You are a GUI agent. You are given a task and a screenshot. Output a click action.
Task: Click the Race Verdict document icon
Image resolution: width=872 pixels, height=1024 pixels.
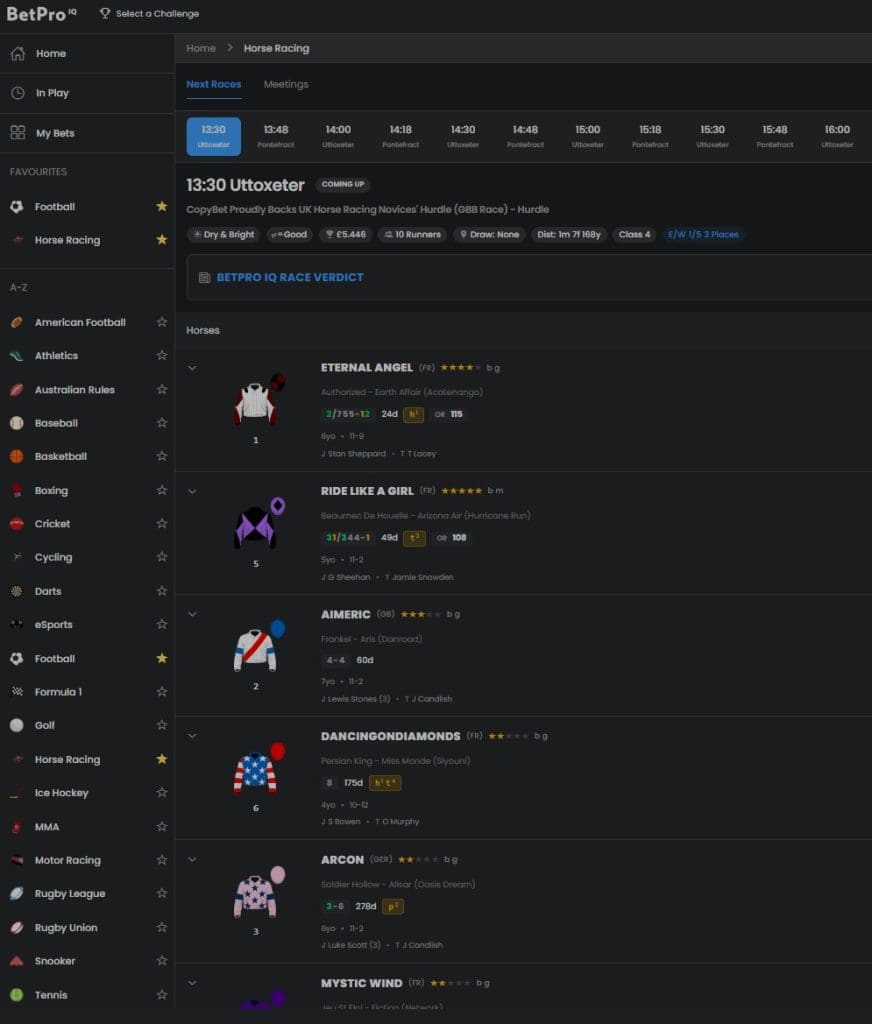tap(204, 278)
